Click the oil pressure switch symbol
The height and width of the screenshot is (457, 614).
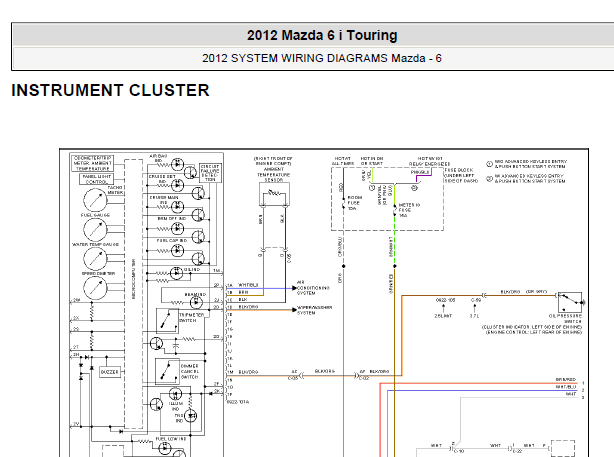(x=570, y=302)
